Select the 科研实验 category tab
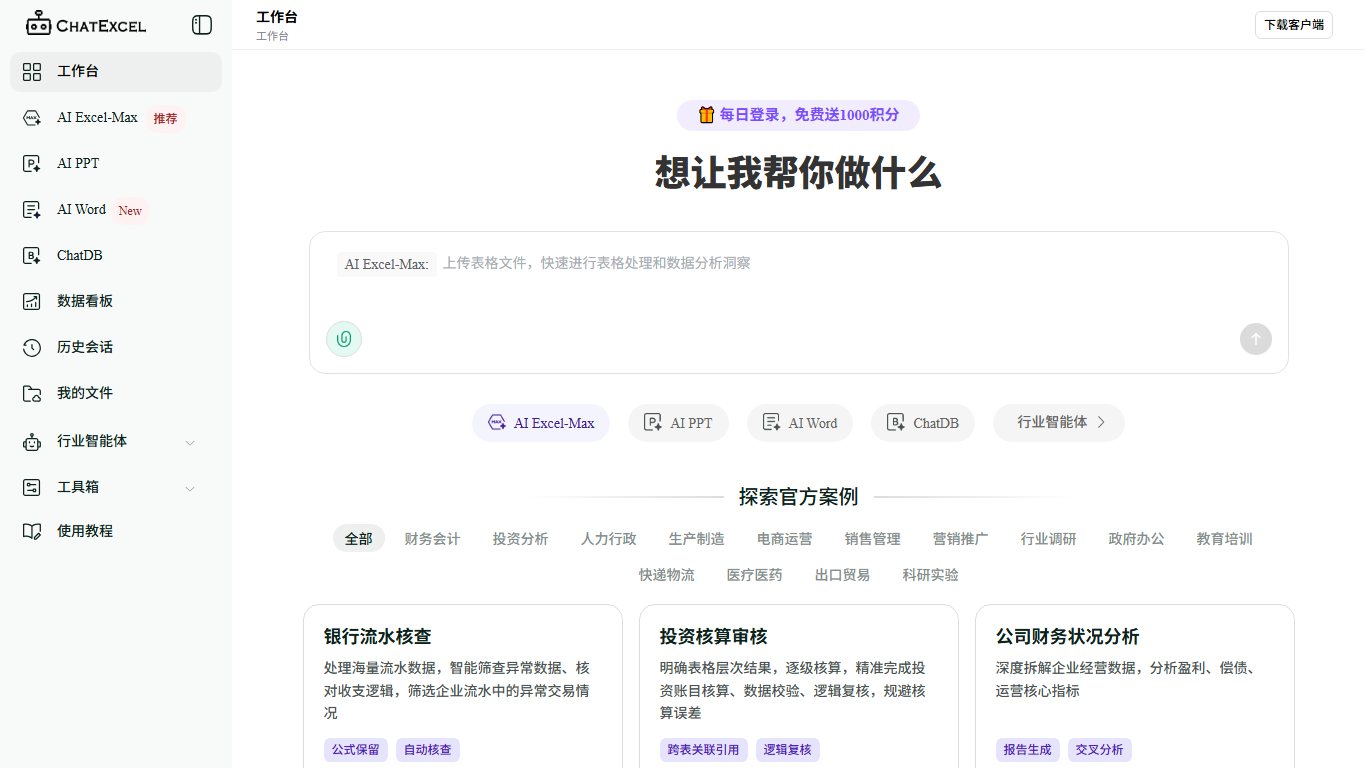The image size is (1365, 768). point(931,575)
